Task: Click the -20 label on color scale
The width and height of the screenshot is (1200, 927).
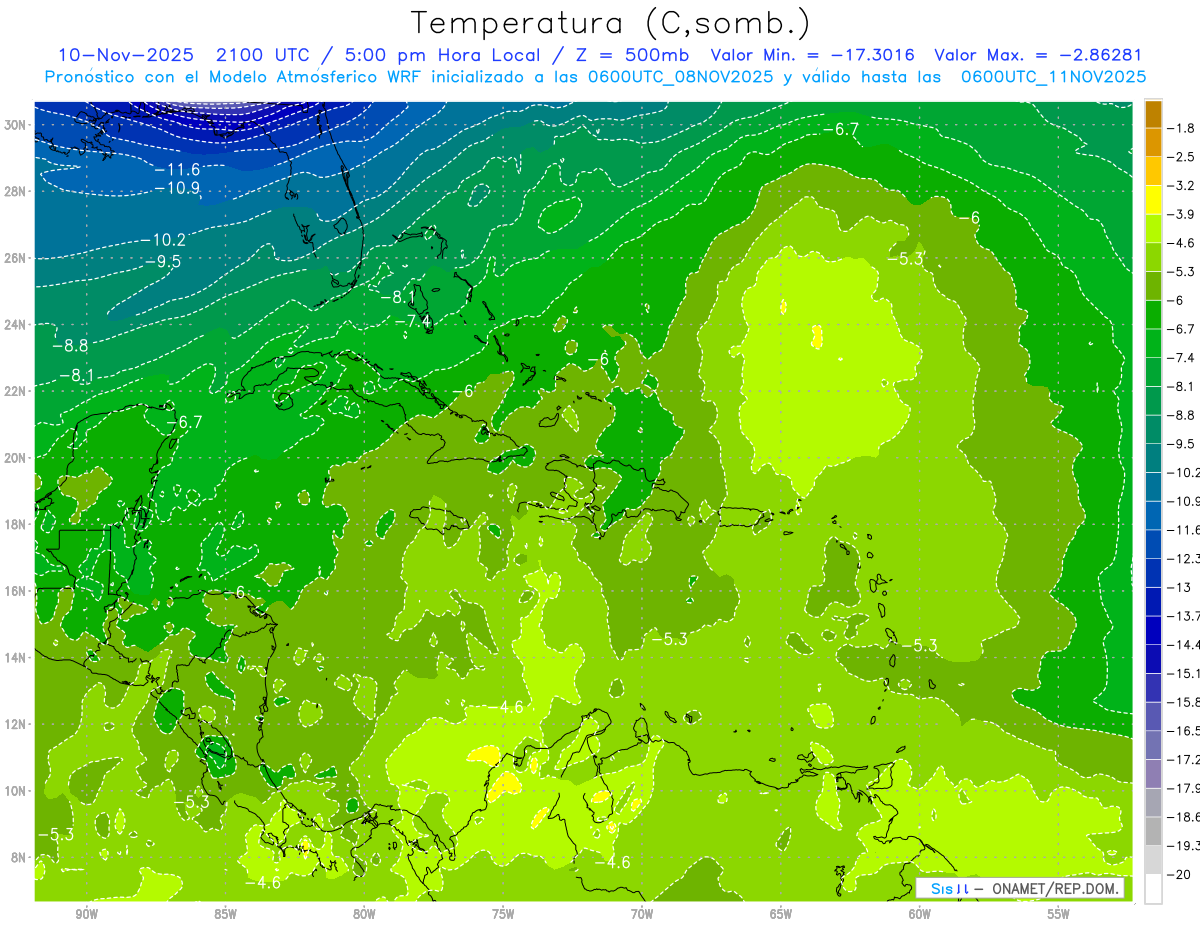Action: click(x=1178, y=874)
